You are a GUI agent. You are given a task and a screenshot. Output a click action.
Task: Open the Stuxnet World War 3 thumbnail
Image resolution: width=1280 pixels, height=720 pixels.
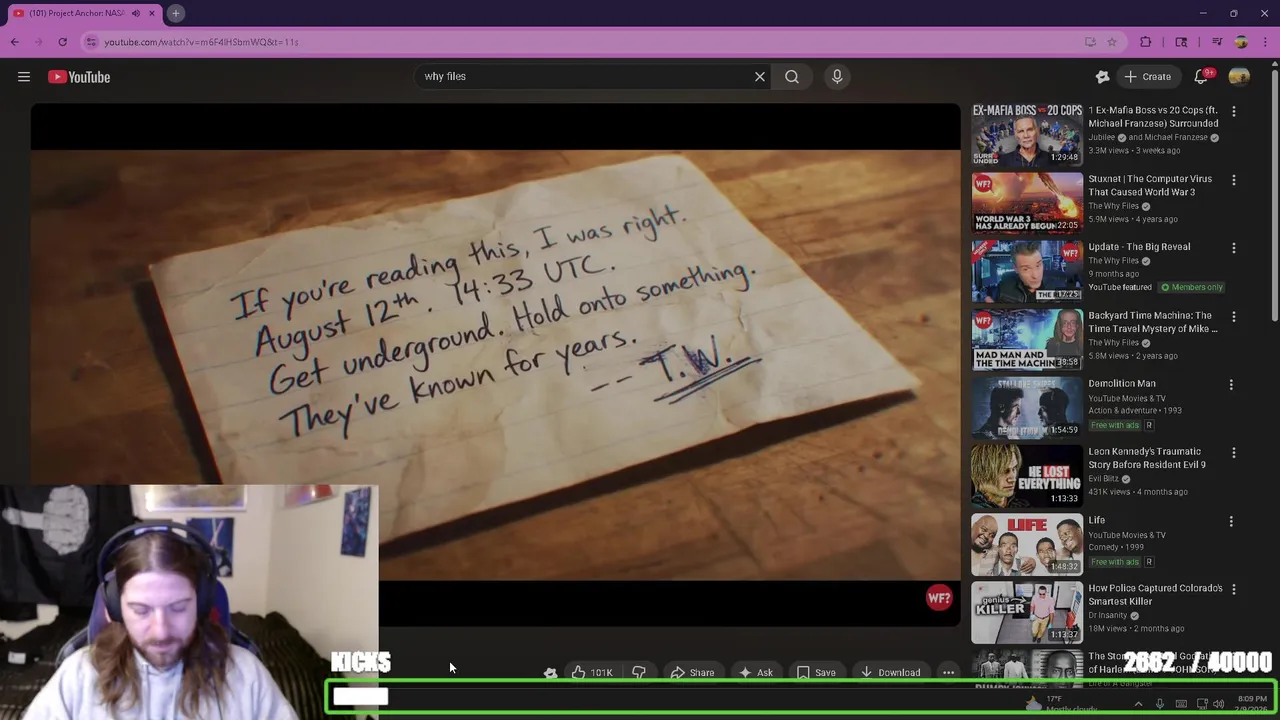[x=1027, y=202]
